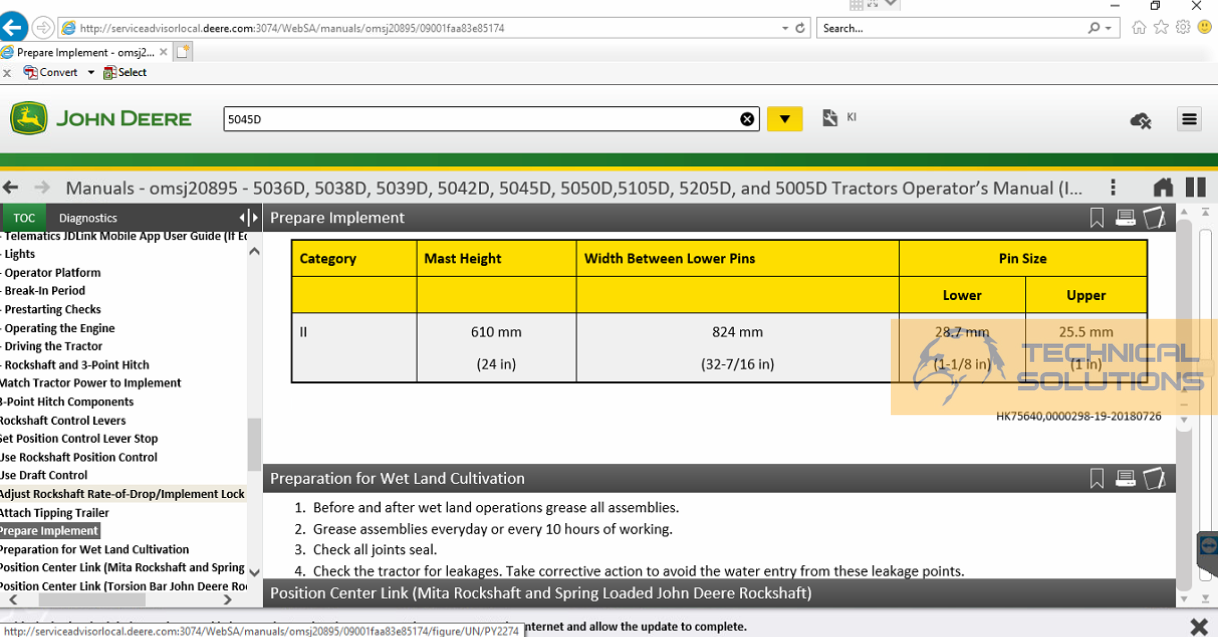Switch to the Diagnostics tab

click(x=88, y=217)
